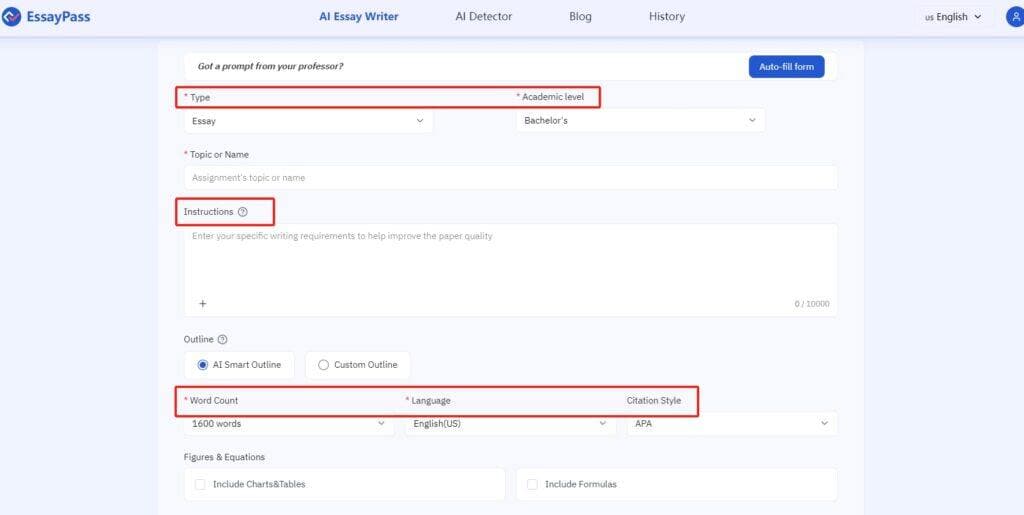Click the EssayPass logo icon
The width and height of the screenshot is (1024, 515).
tap(11, 17)
